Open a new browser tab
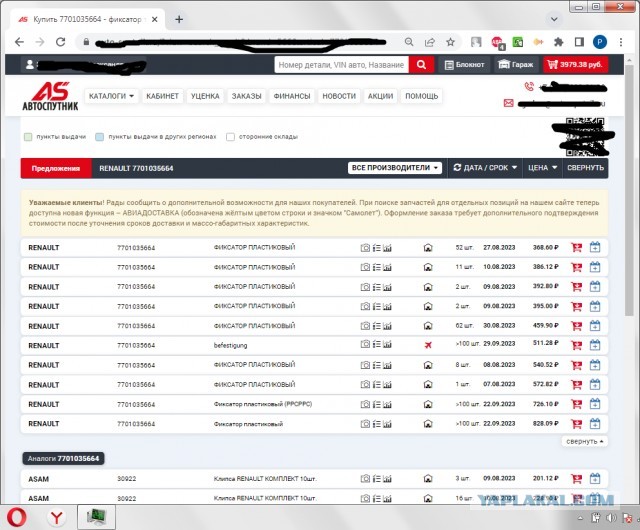The height and width of the screenshot is (530, 640). pyautogui.click(x=179, y=19)
